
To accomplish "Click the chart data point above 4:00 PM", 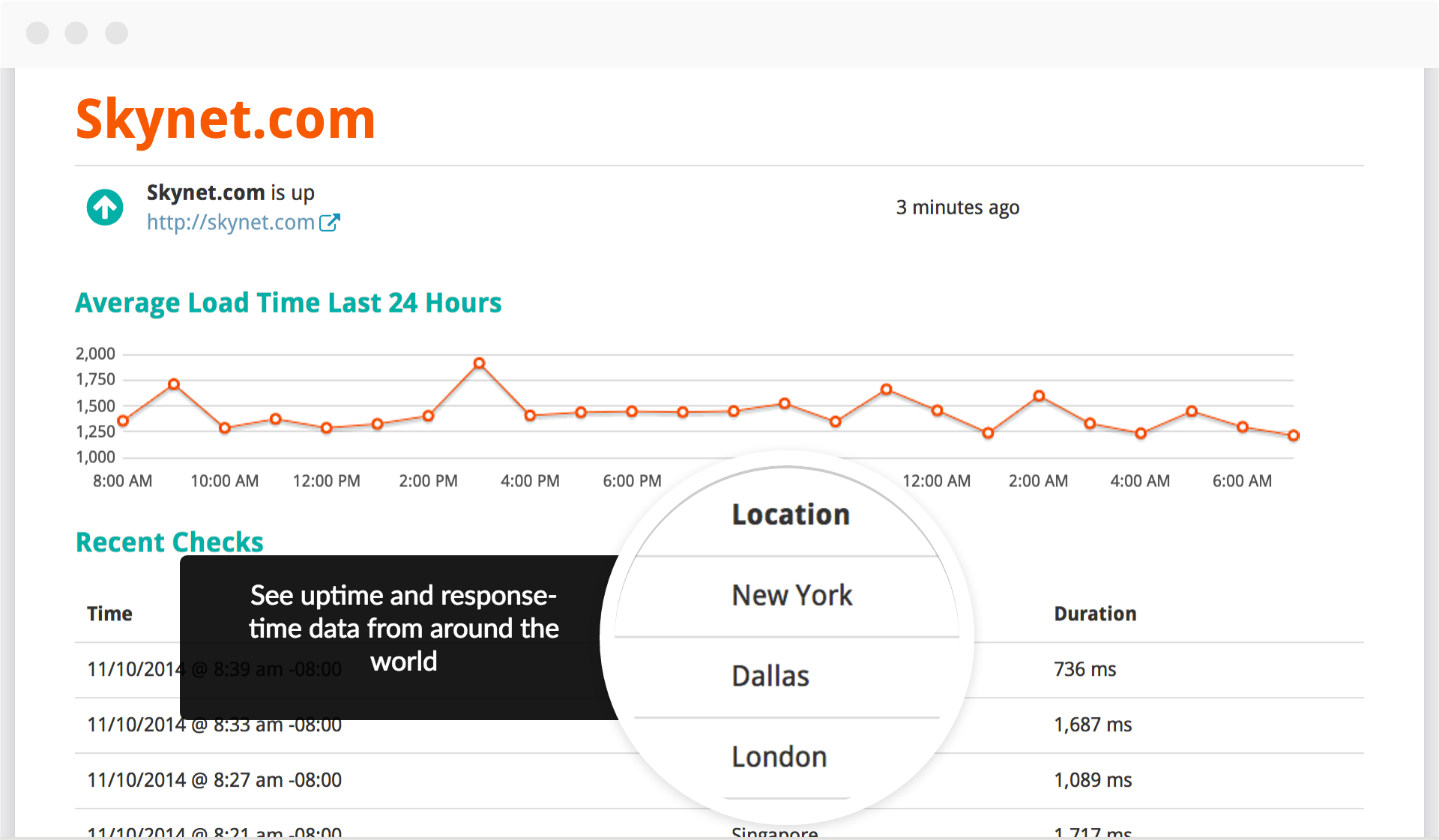I will 530,415.
